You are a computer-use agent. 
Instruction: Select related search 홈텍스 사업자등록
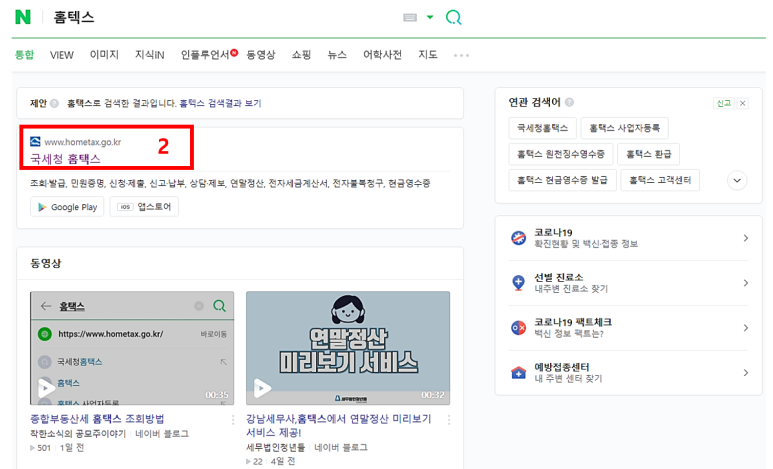[x=624, y=128]
